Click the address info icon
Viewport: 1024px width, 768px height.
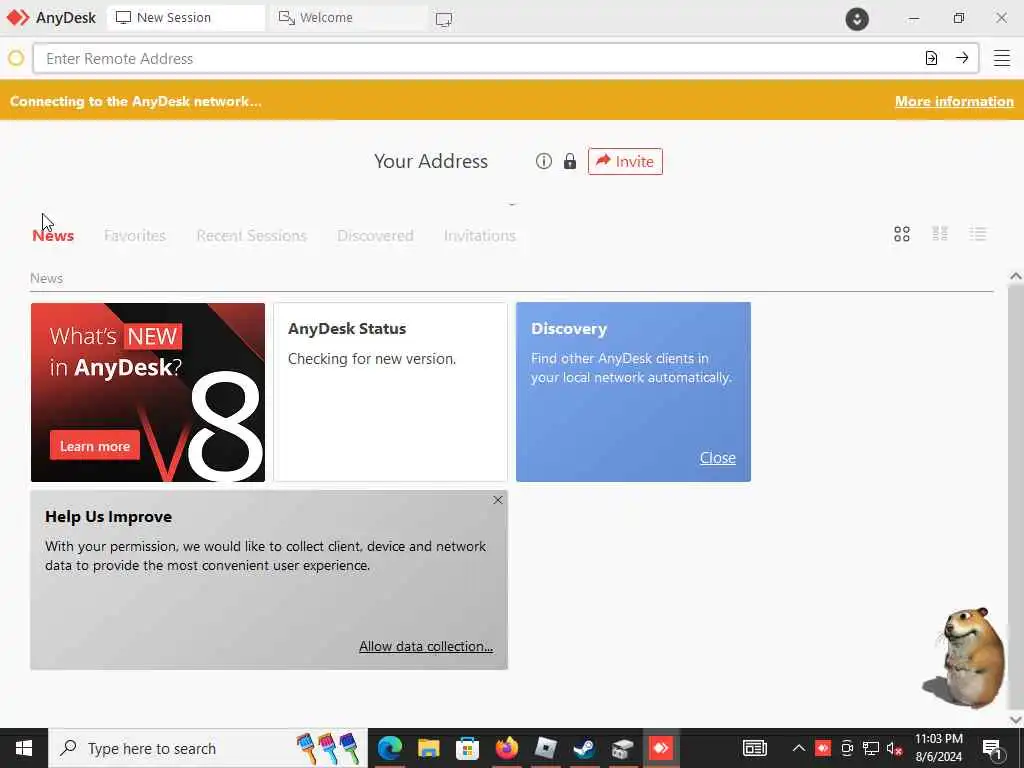coord(543,161)
